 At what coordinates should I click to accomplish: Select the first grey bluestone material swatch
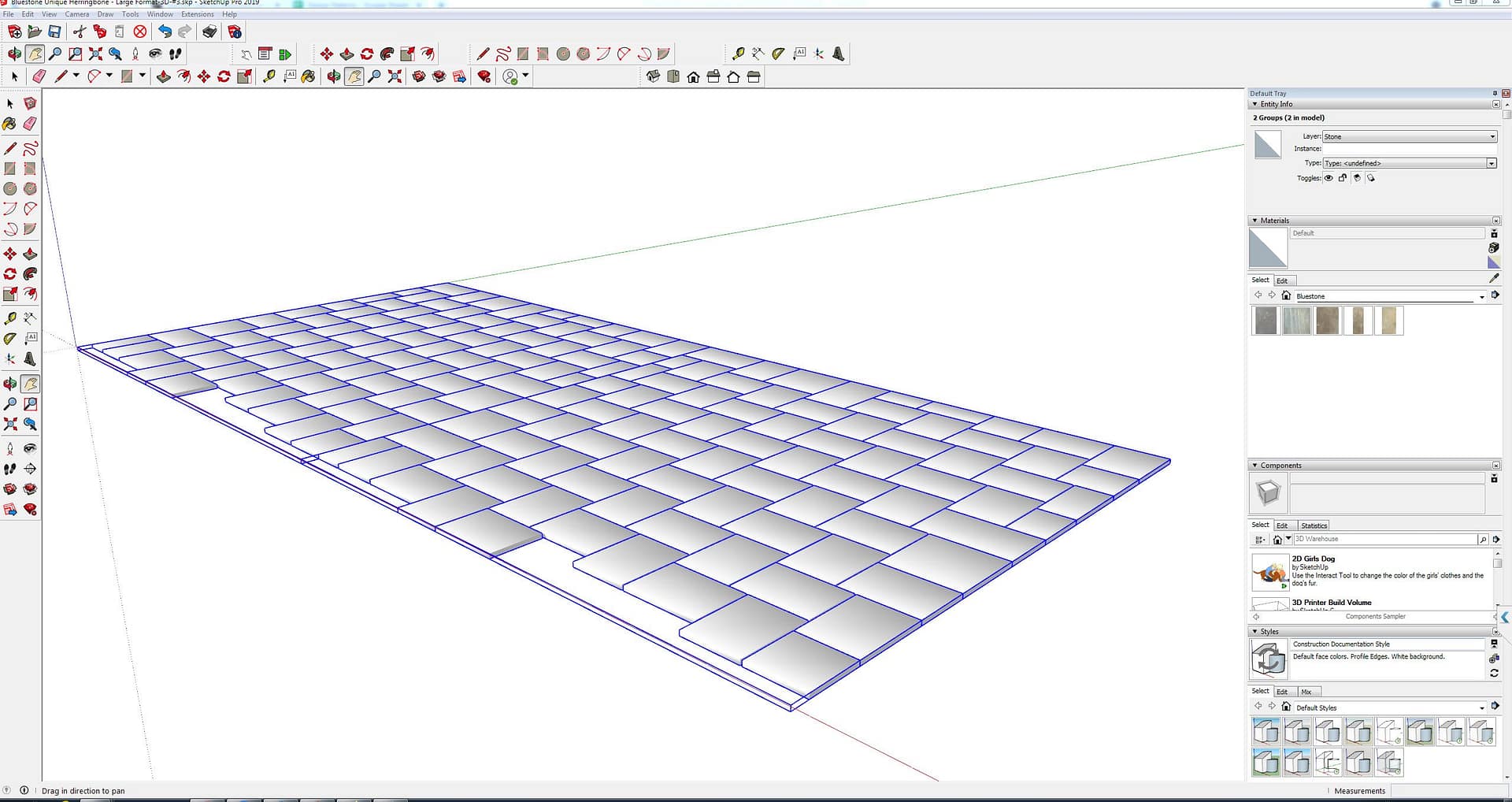point(1266,321)
